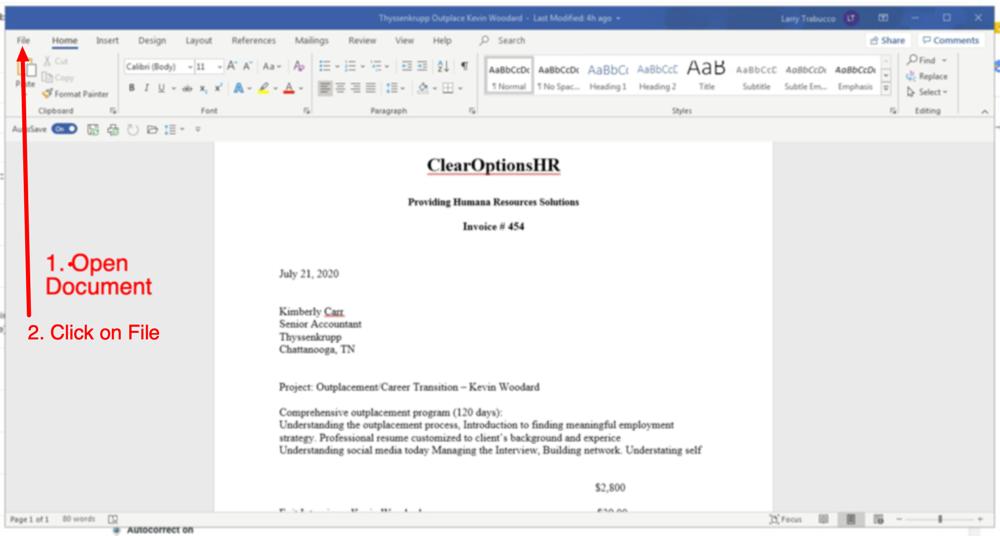Sort the text with the A-Z icon
The image size is (1000, 536).
pos(443,66)
